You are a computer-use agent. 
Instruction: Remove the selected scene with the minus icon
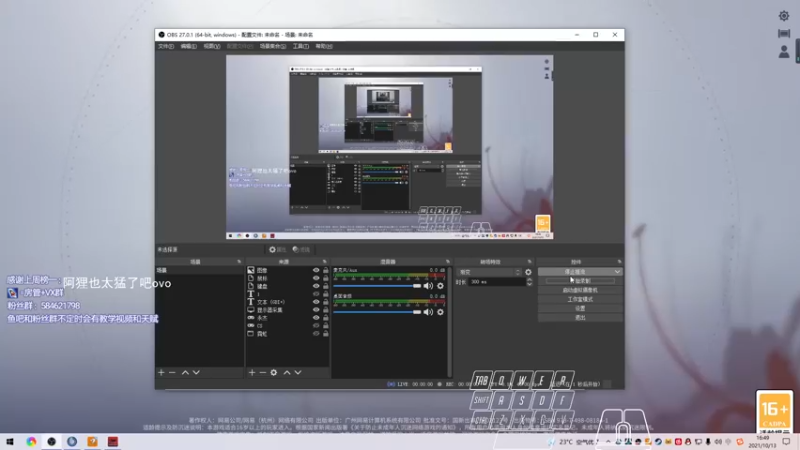(172, 373)
